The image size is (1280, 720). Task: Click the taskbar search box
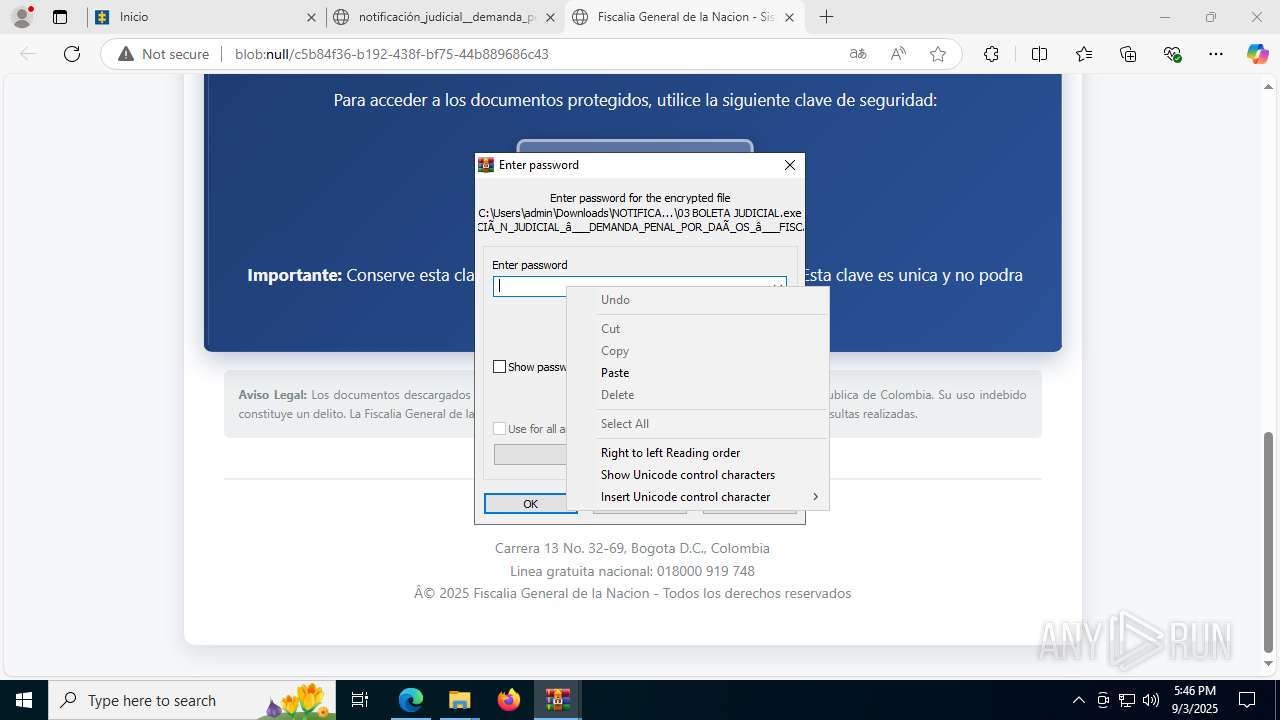click(x=194, y=700)
